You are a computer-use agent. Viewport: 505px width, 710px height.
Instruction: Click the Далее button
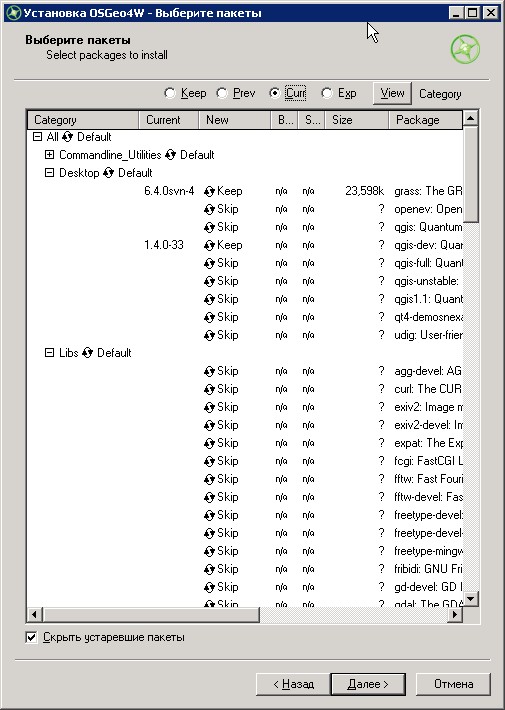[368, 684]
